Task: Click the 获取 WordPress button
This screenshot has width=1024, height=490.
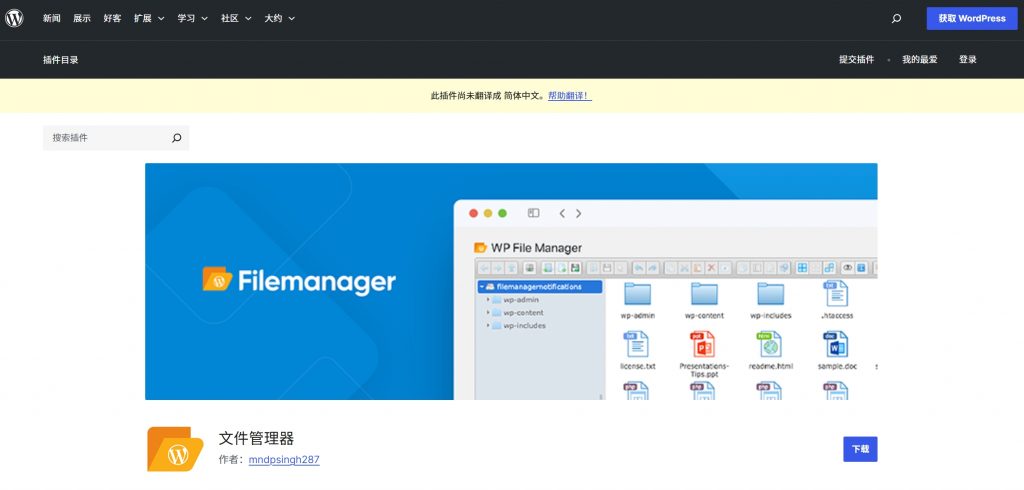Action: point(972,18)
